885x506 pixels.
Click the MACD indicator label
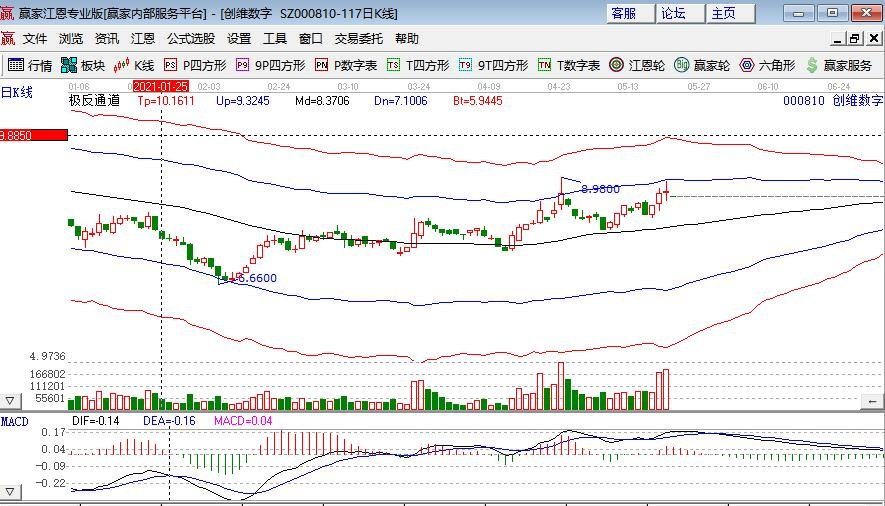[x=15, y=422]
